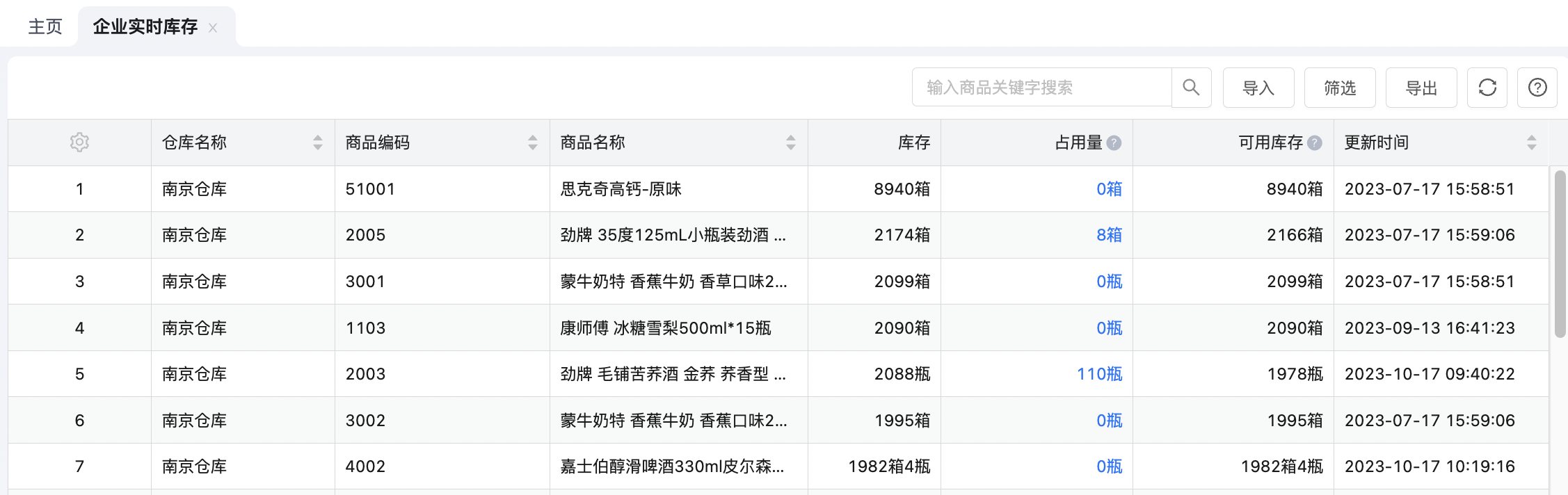The image size is (1568, 495).
Task: Select 康师傅 冰糖雪梨500ml*15瓶 product name
Action: pyautogui.click(x=666, y=328)
